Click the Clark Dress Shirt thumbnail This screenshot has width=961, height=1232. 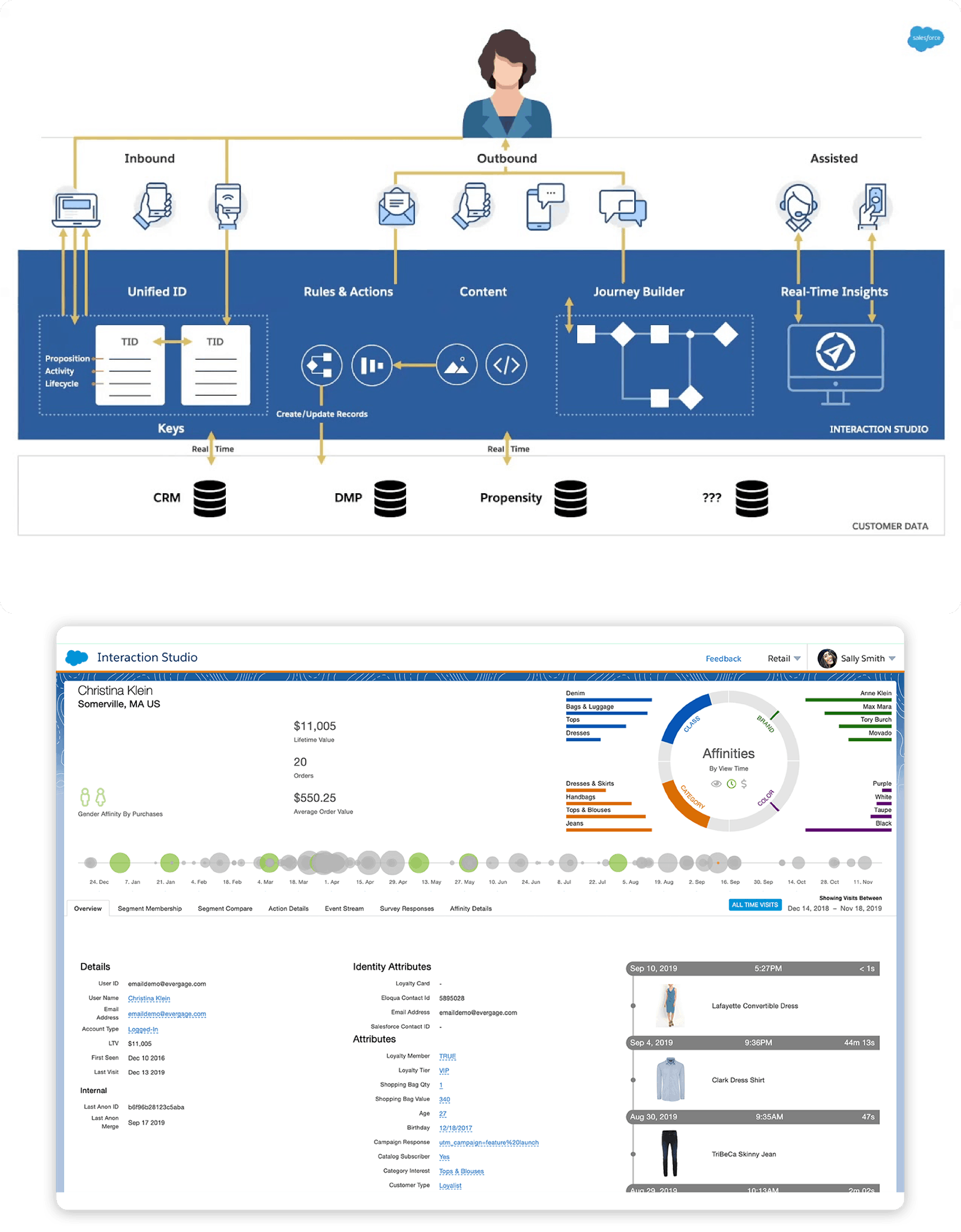(670, 1080)
